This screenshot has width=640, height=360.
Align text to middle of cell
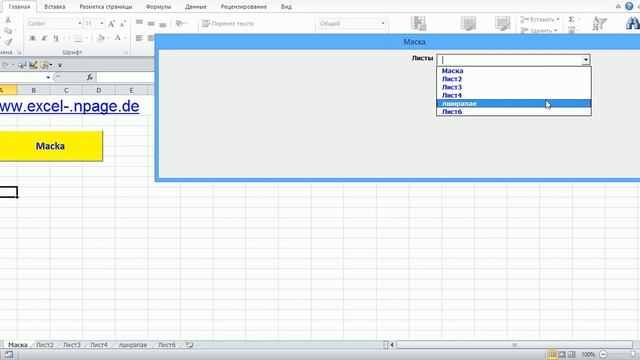tap(151, 23)
